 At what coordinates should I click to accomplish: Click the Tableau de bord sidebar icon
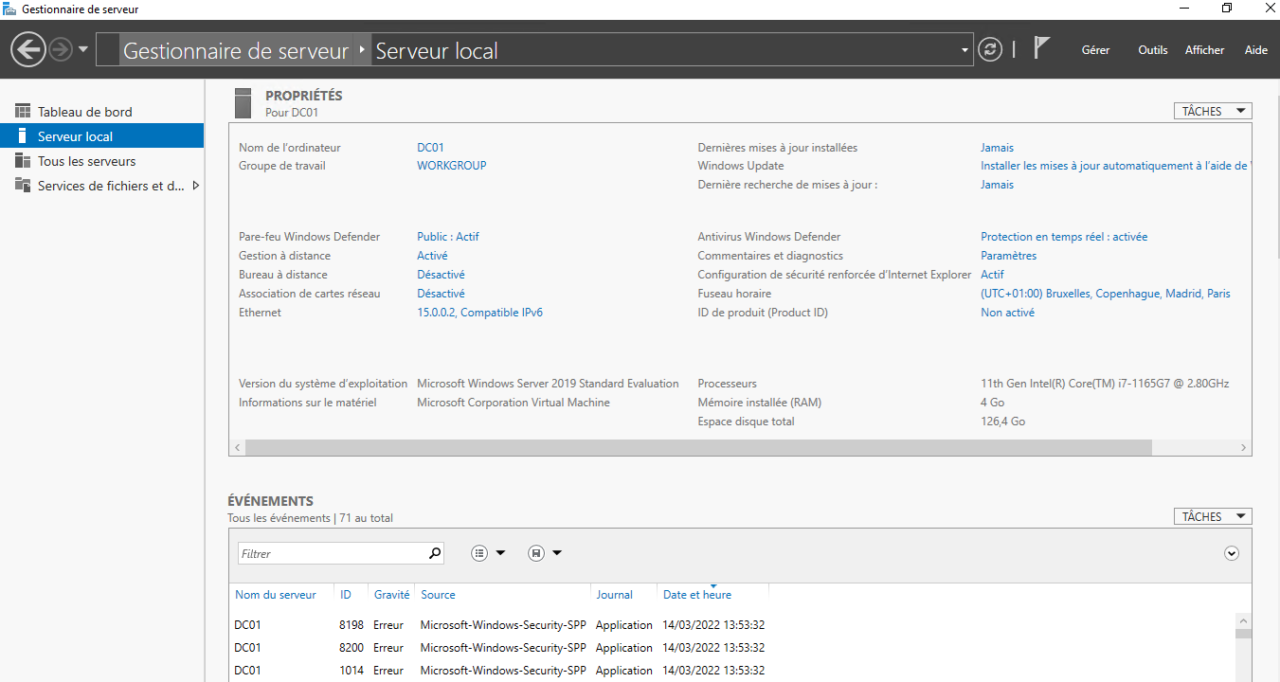pyautogui.click(x=22, y=112)
